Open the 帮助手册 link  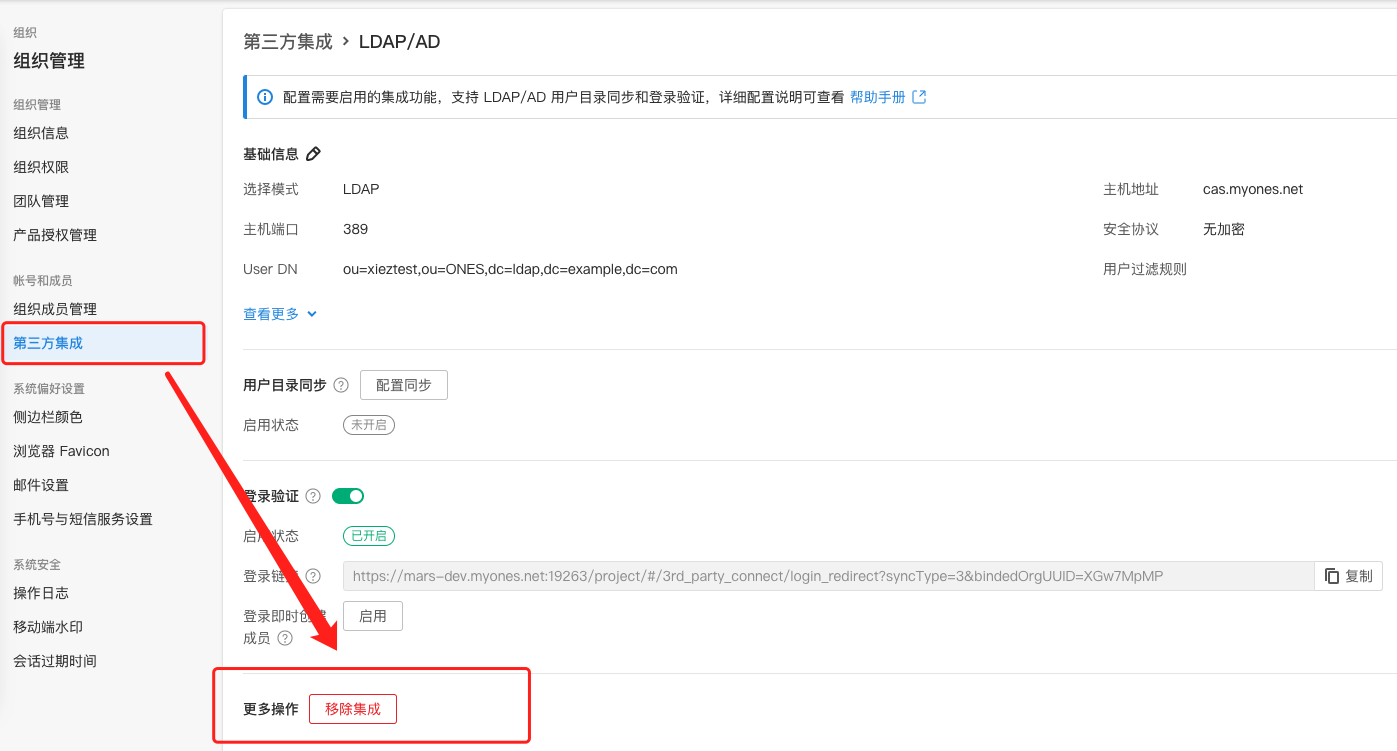coord(888,97)
